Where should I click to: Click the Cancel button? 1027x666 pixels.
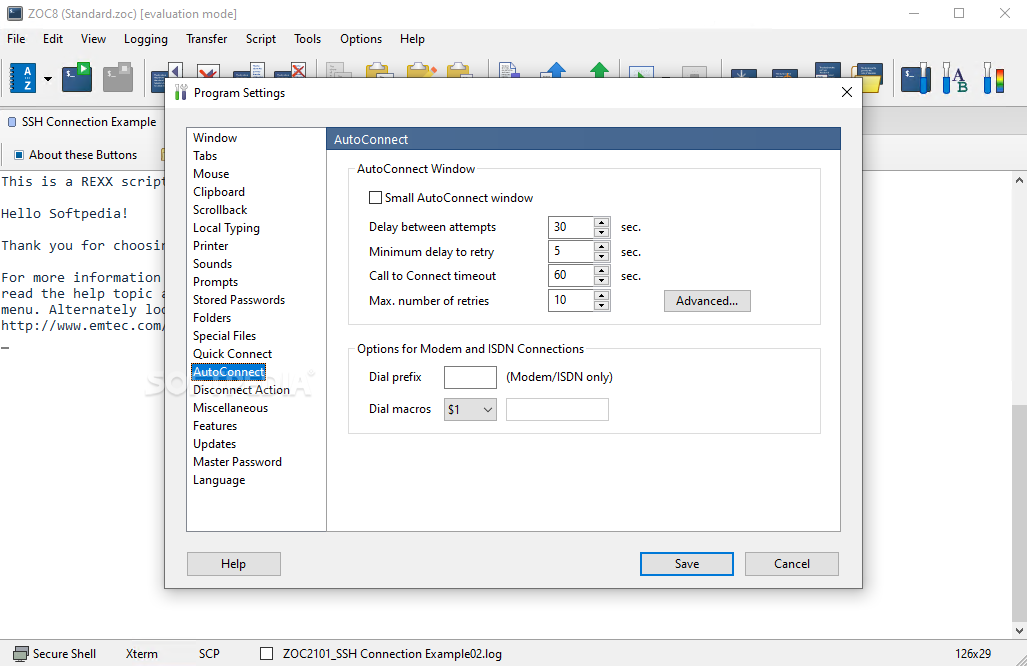[791, 564]
